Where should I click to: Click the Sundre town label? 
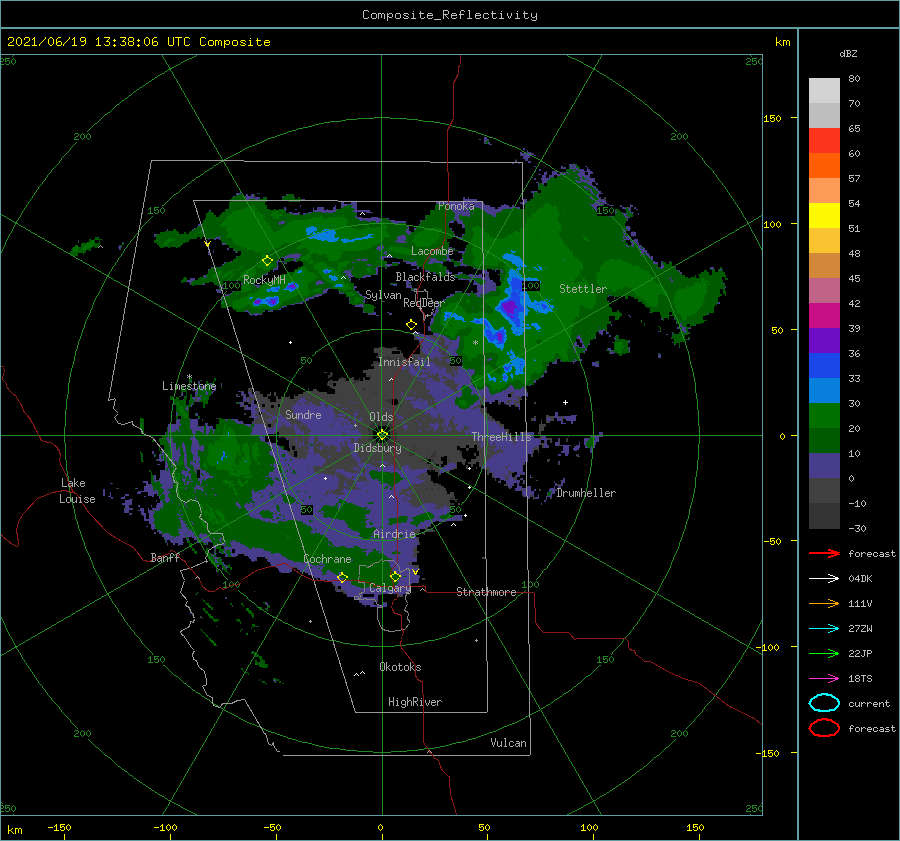pyautogui.click(x=303, y=414)
